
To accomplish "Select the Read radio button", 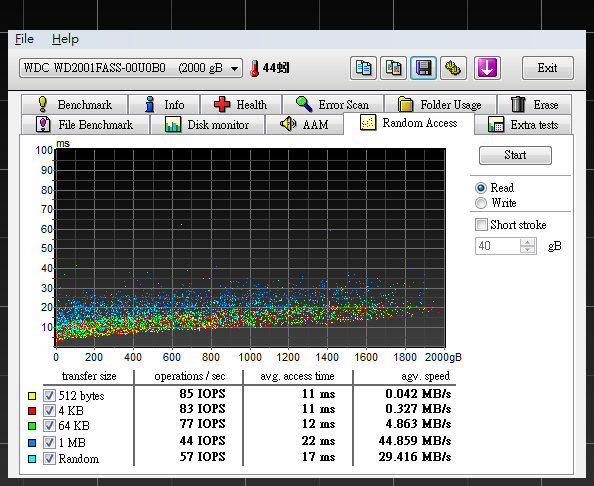I will pyautogui.click(x=481, y=188).
